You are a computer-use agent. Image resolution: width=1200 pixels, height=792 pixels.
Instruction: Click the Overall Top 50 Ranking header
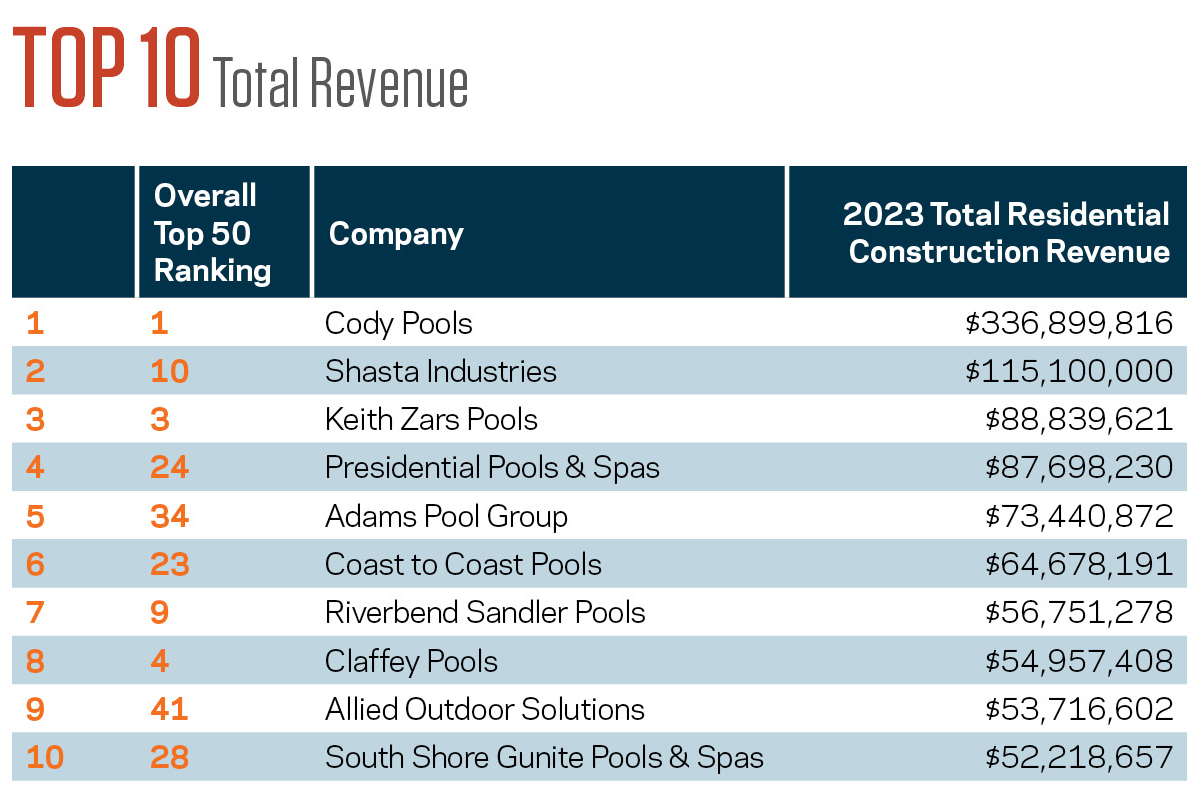click(212, 233)
